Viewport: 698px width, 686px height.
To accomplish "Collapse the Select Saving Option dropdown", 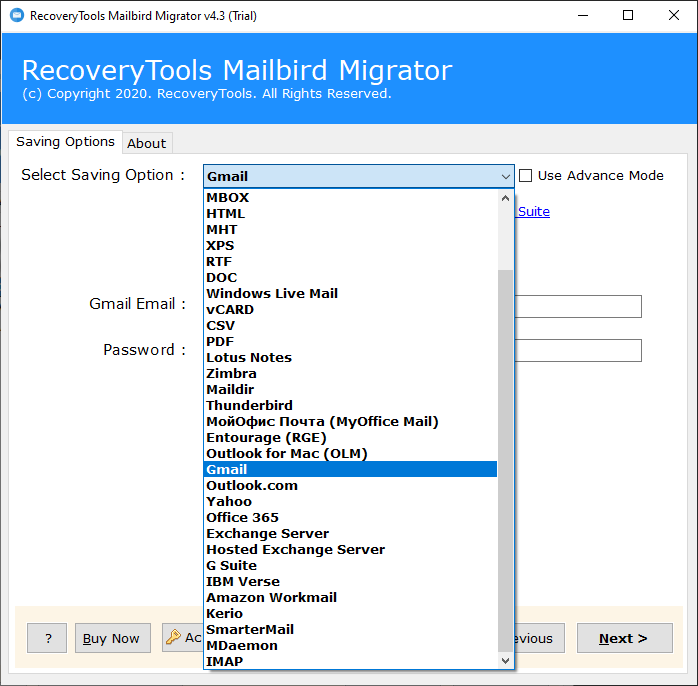I will [505, 176].
